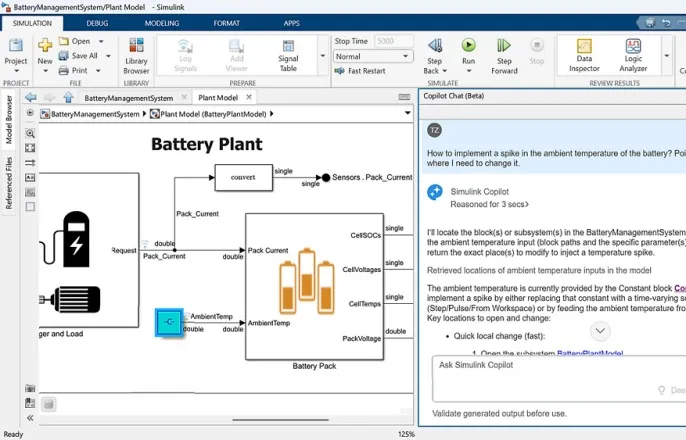Expand the breadcrumb path dropdown
Image resolution: width=686 pixels, height=440 pixels.
tap(407, 113)
